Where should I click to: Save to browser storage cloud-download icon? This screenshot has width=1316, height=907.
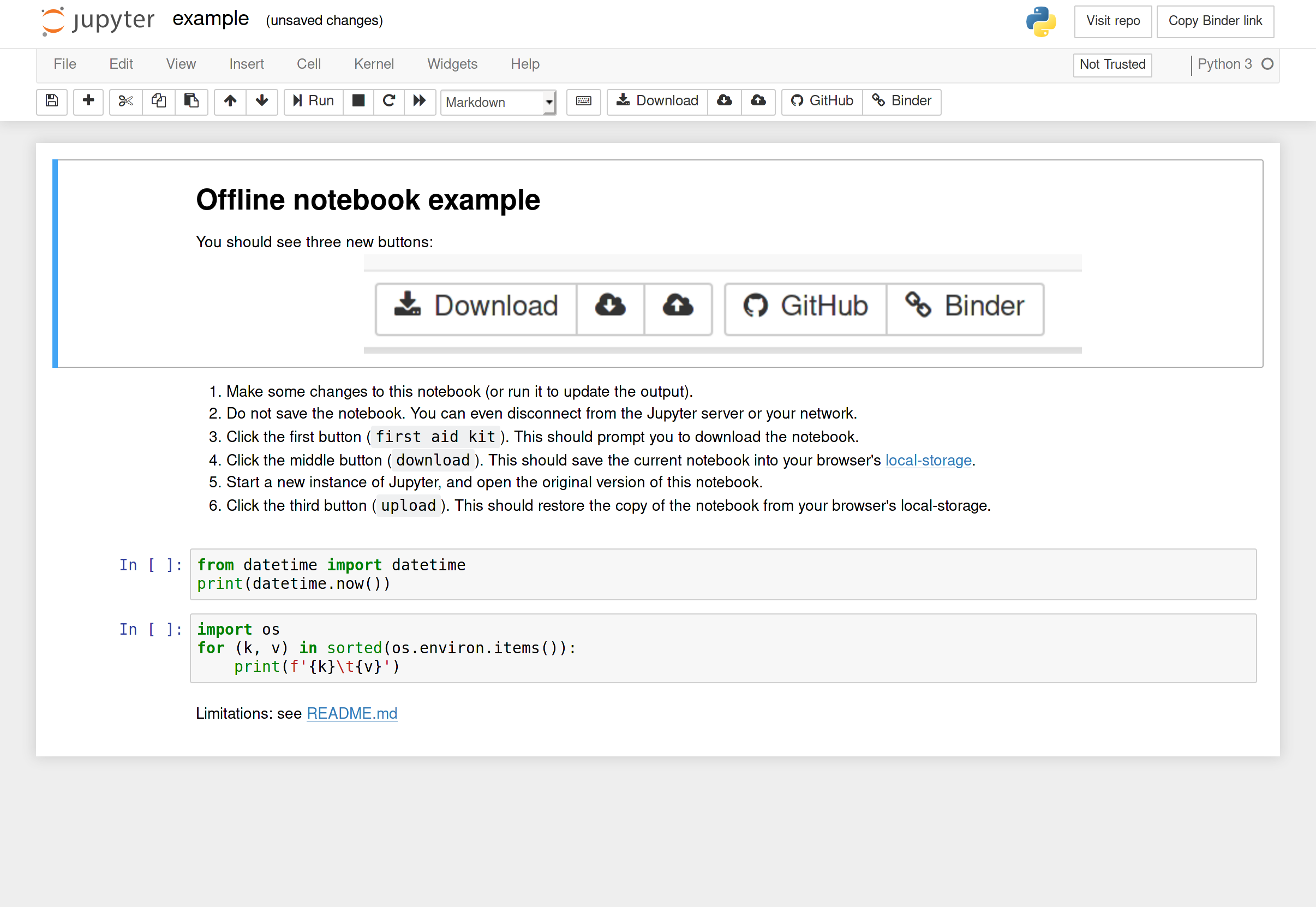[725, 101]
